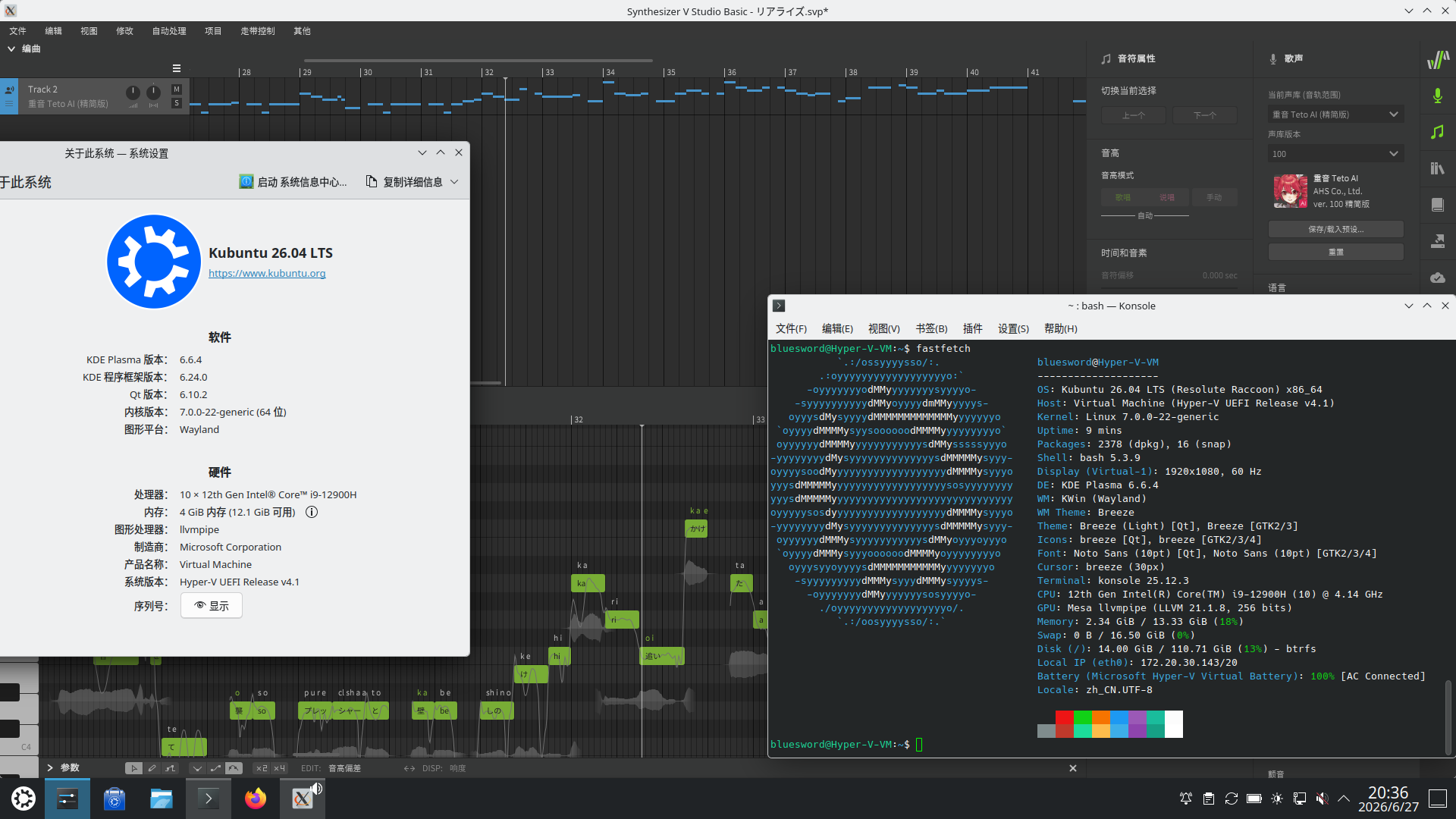Mute Track 2 with the M button

[x=177, y=89]
